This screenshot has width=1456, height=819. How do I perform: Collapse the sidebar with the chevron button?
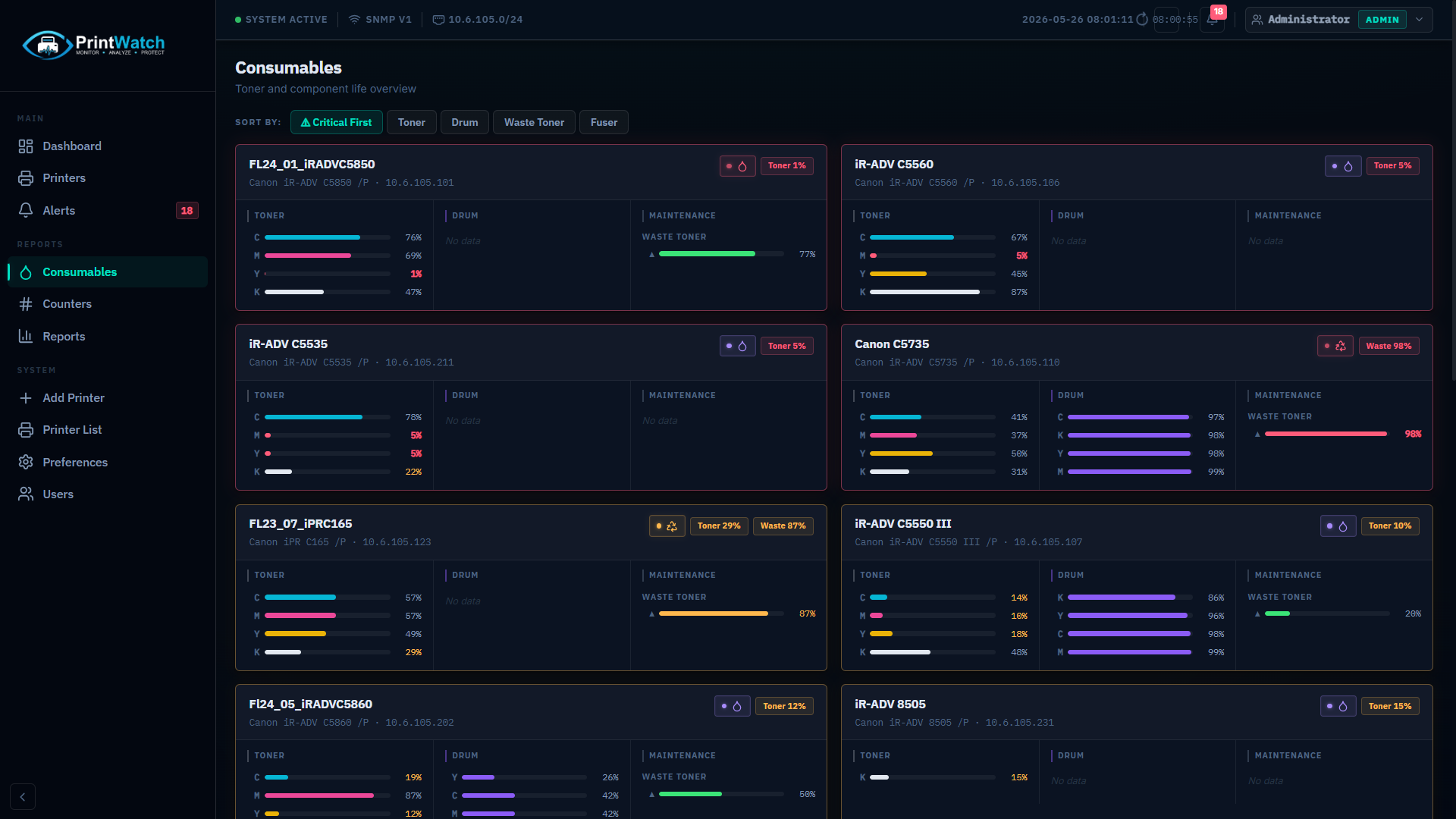pyautogui.click(x=23, y=797)
